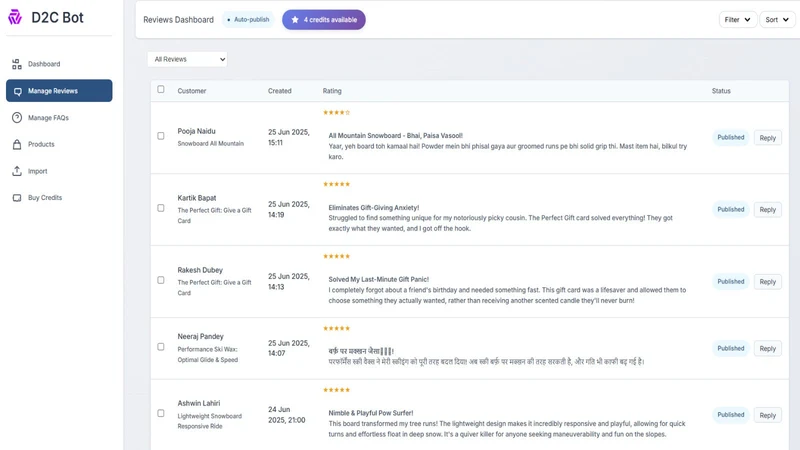Screen dimensions: 800x450
Task: Navigate to Products section
Action: [59, 144]
